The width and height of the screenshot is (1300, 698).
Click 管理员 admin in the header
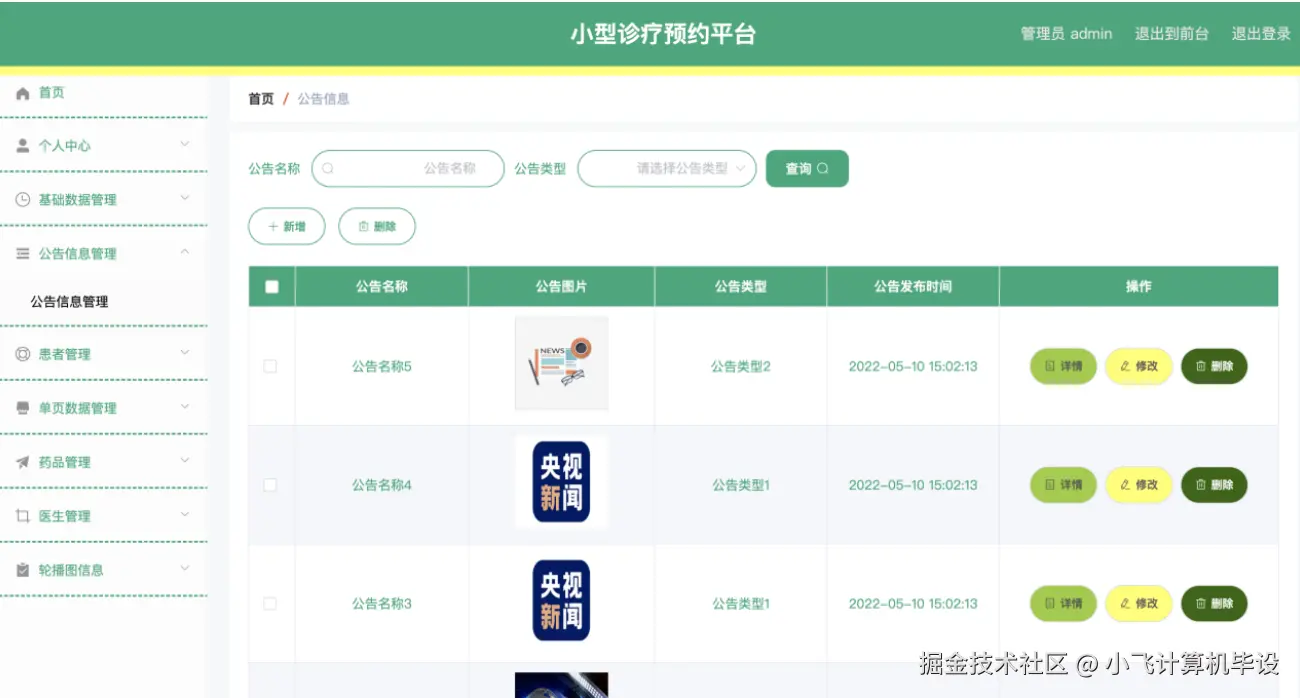(1066, 34)
